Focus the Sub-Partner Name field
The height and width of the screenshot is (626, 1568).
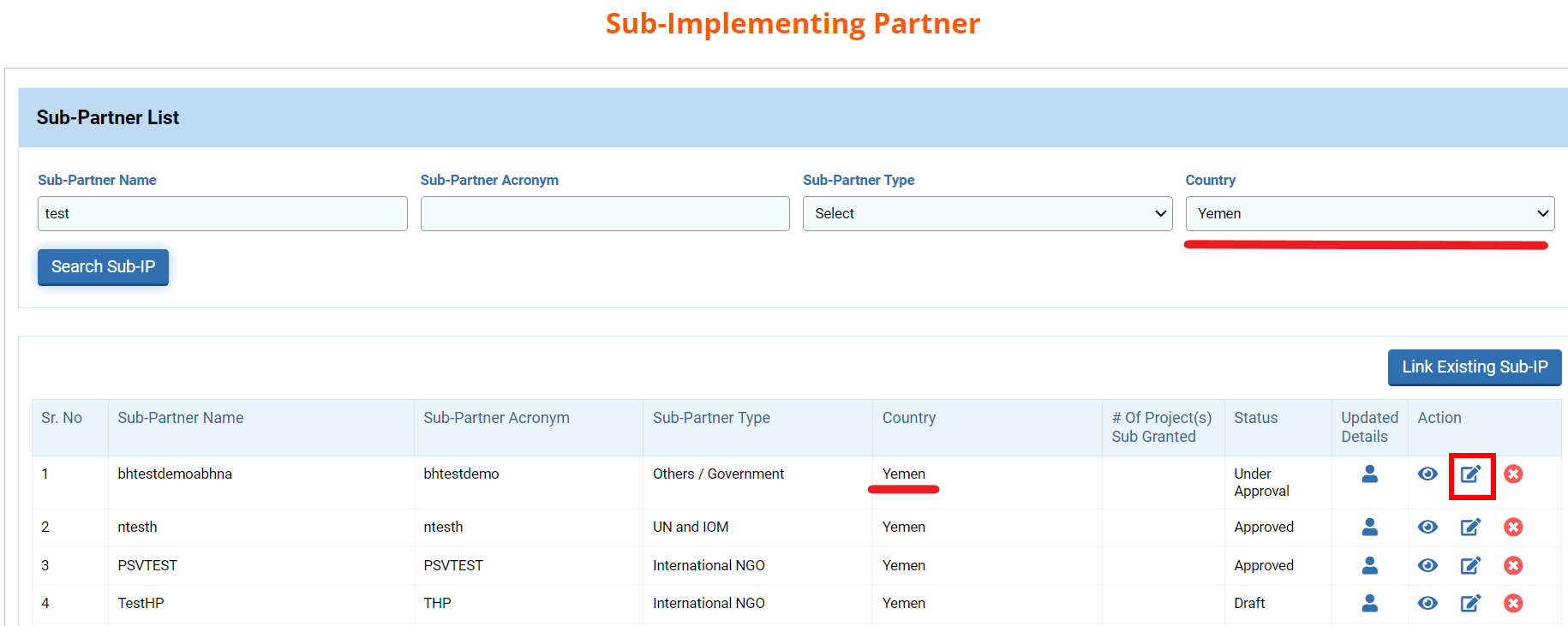222,213
